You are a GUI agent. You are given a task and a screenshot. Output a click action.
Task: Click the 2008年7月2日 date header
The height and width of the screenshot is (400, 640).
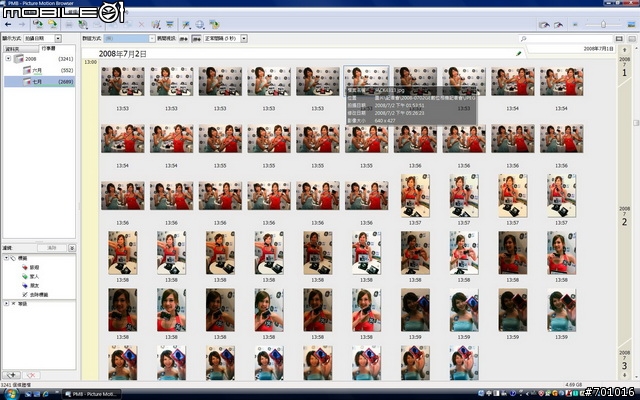[x=122, y=53]
